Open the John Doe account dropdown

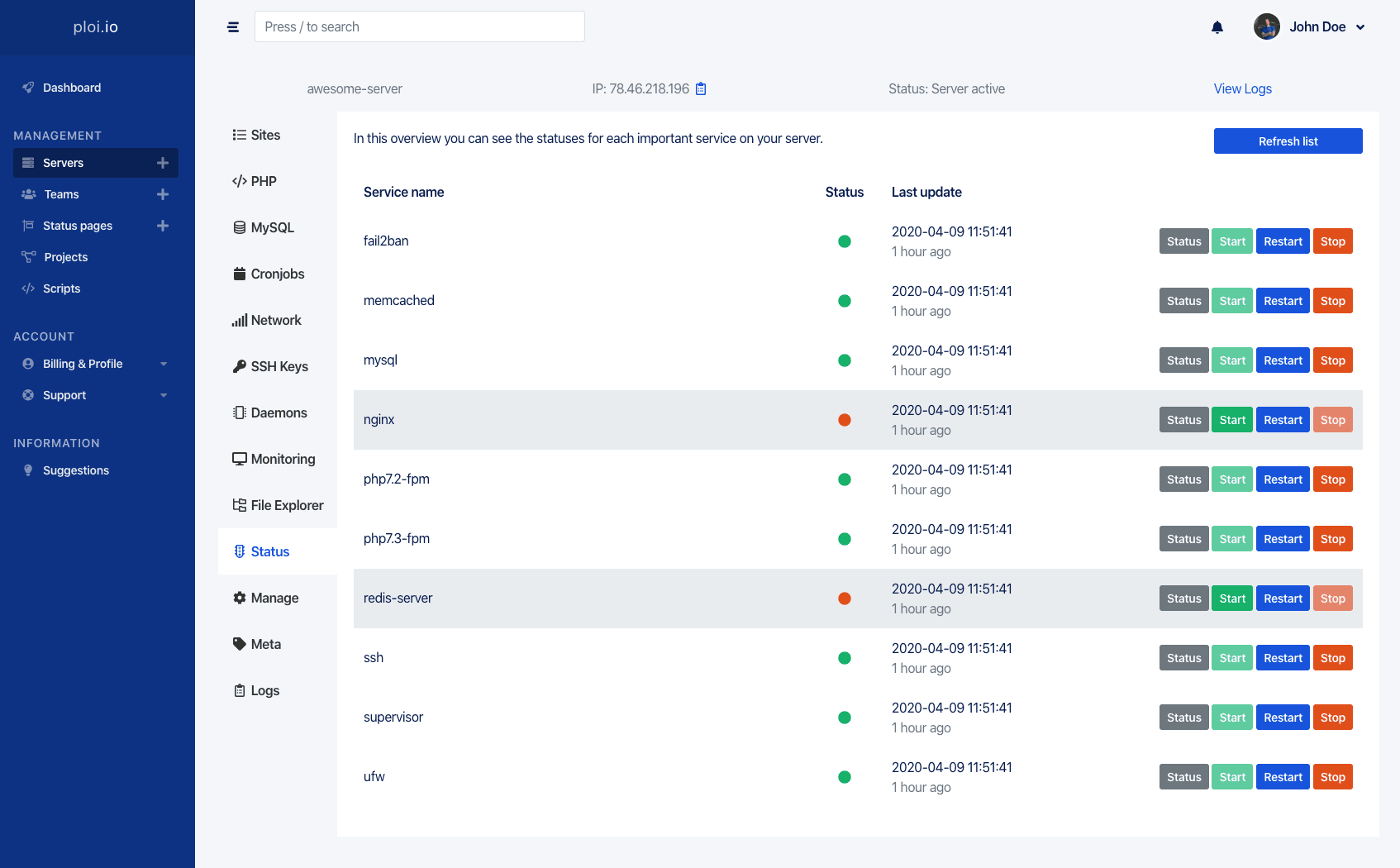click(1360, 27)
